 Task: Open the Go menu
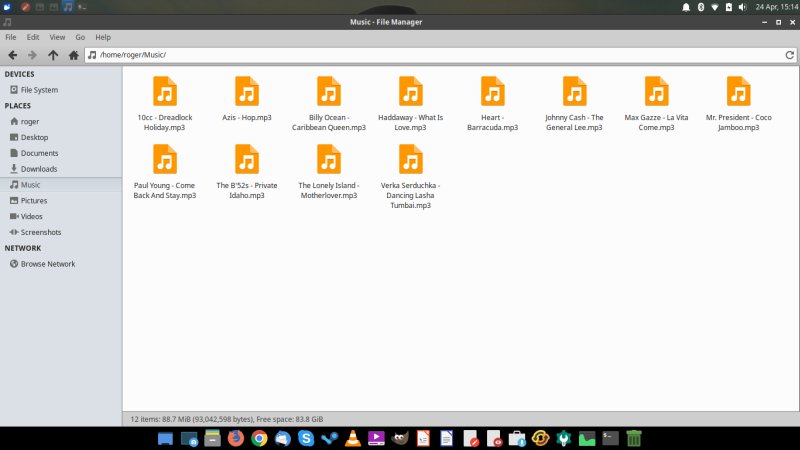tap(80, 37)
